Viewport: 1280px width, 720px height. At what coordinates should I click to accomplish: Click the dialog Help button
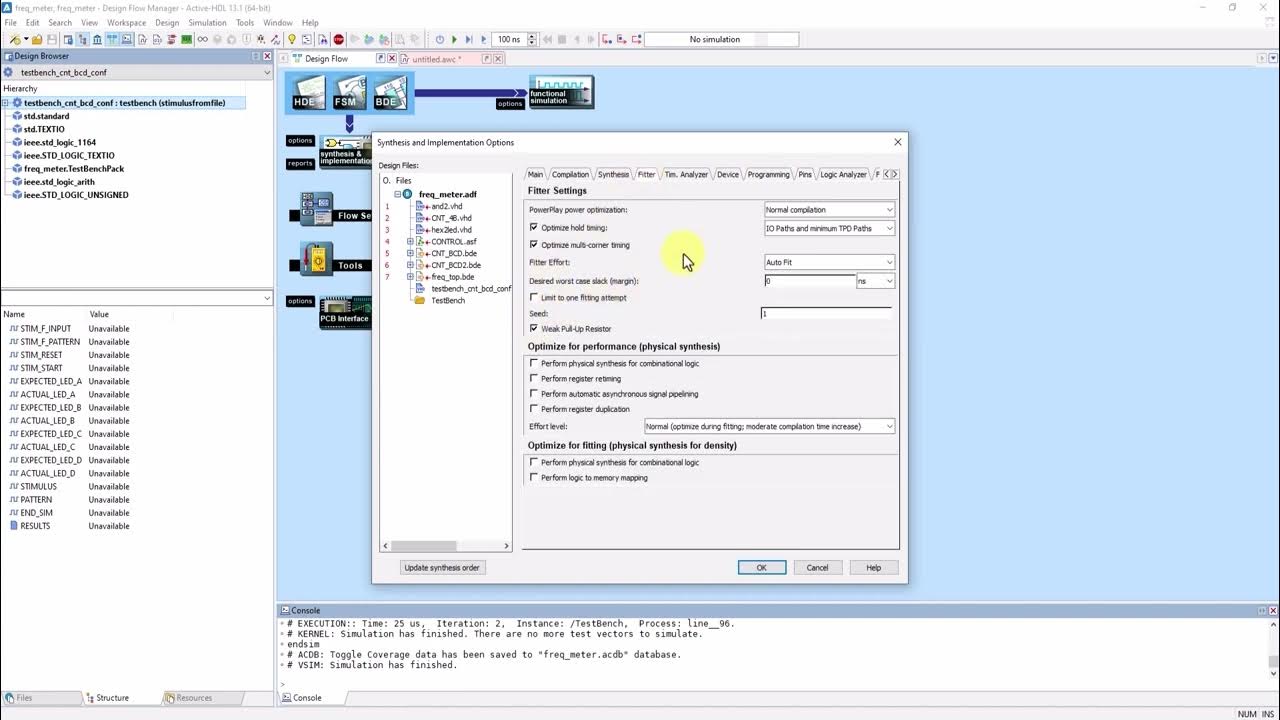pyautogui.click(x=873, y=567)
